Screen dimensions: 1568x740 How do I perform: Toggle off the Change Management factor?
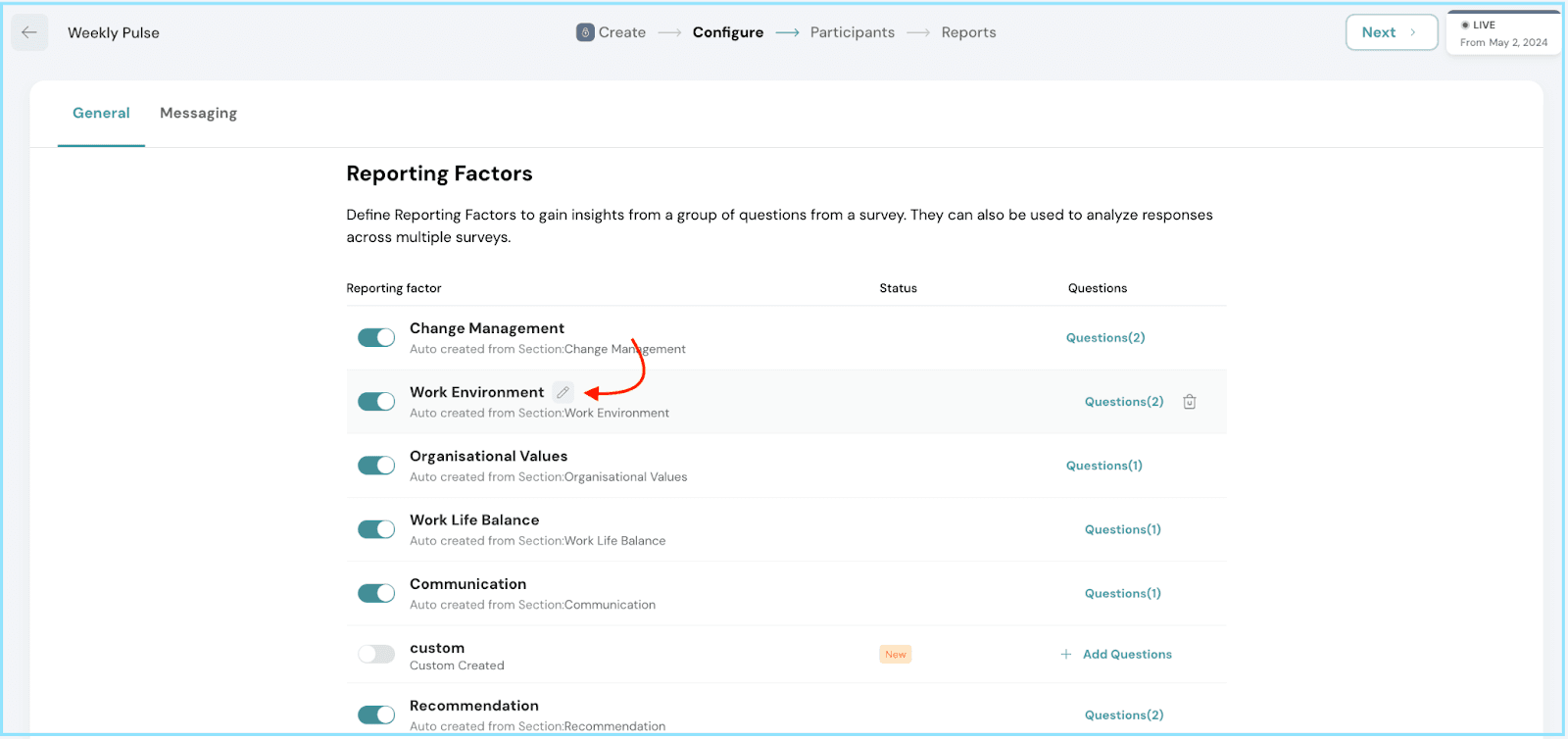376,338
